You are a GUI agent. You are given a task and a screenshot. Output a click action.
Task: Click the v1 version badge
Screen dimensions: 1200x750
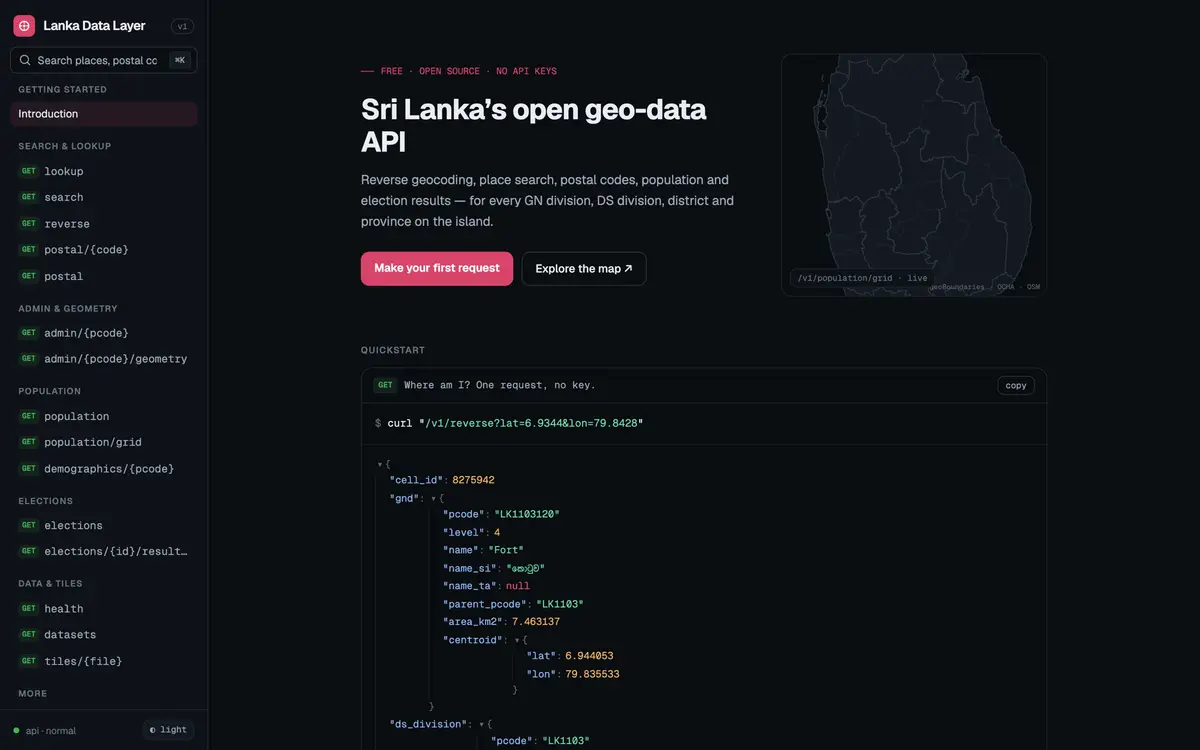182,26
